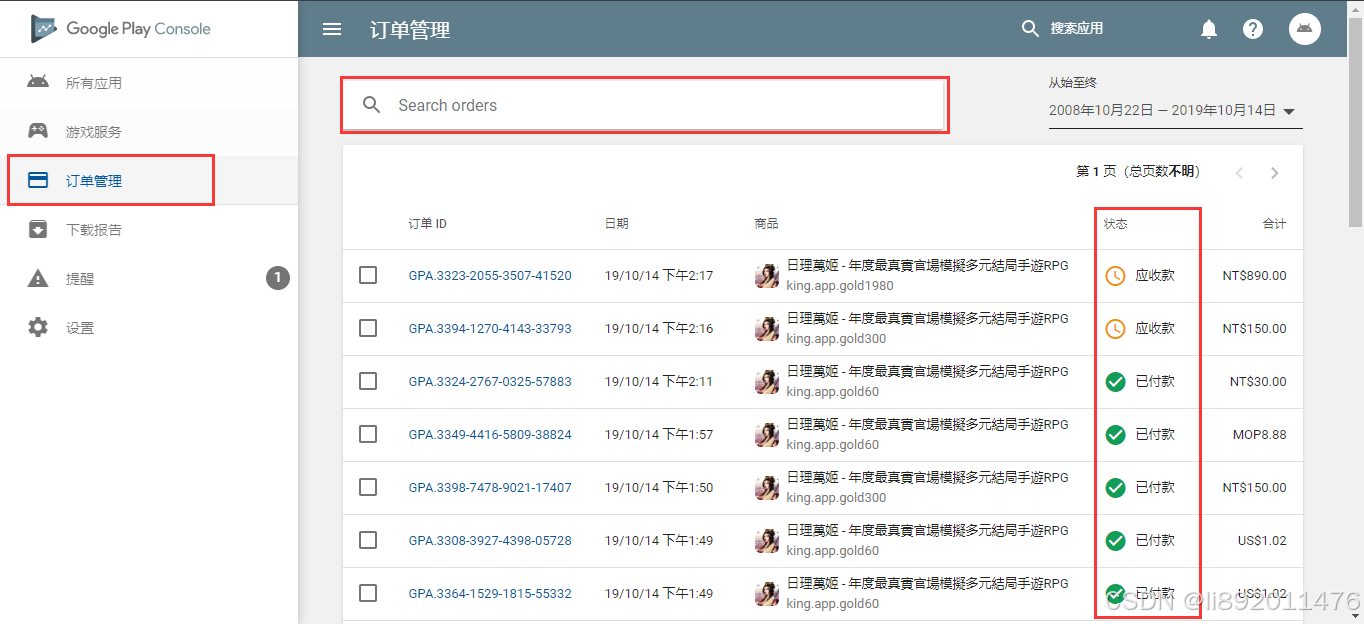Image resolution: width=1364 pixels, height=624 pixels.
Task: Click the gear icon beside 设置
Action: (x=38, y=327)
